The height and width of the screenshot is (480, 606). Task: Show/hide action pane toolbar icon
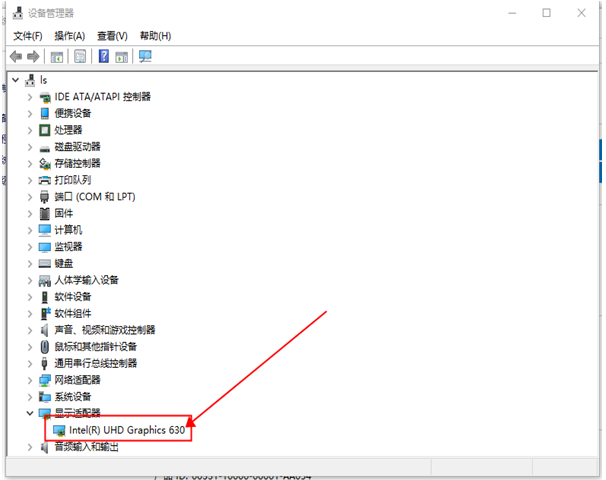(122, 57)
